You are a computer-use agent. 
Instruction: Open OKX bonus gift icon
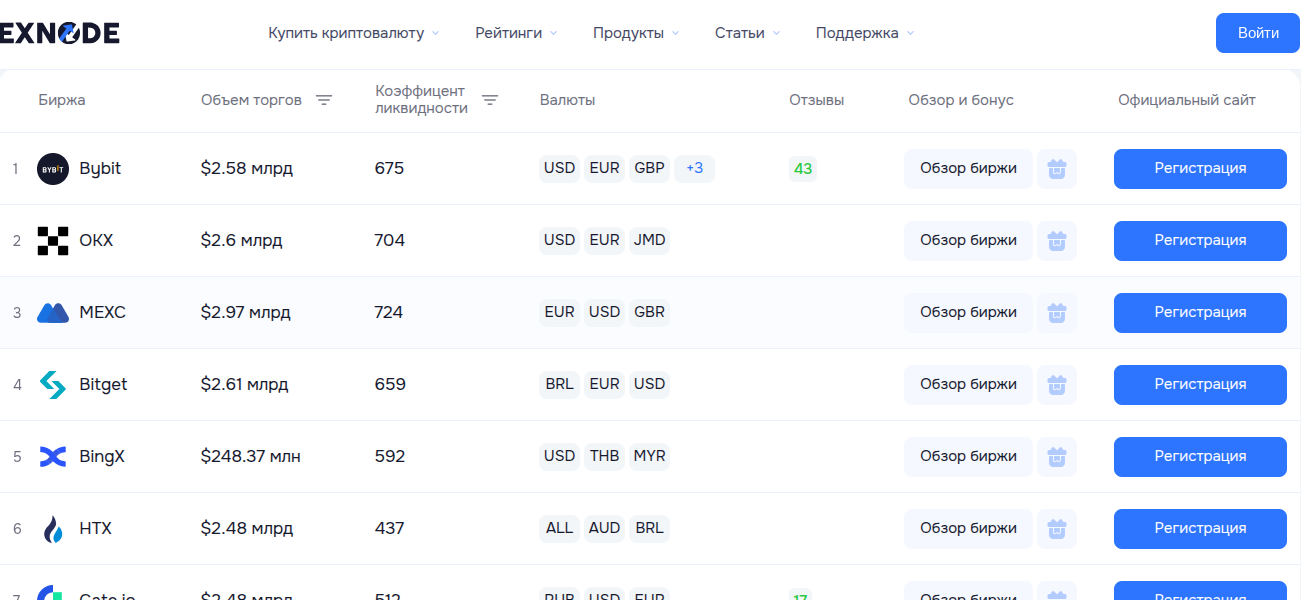click(1057, 241)
